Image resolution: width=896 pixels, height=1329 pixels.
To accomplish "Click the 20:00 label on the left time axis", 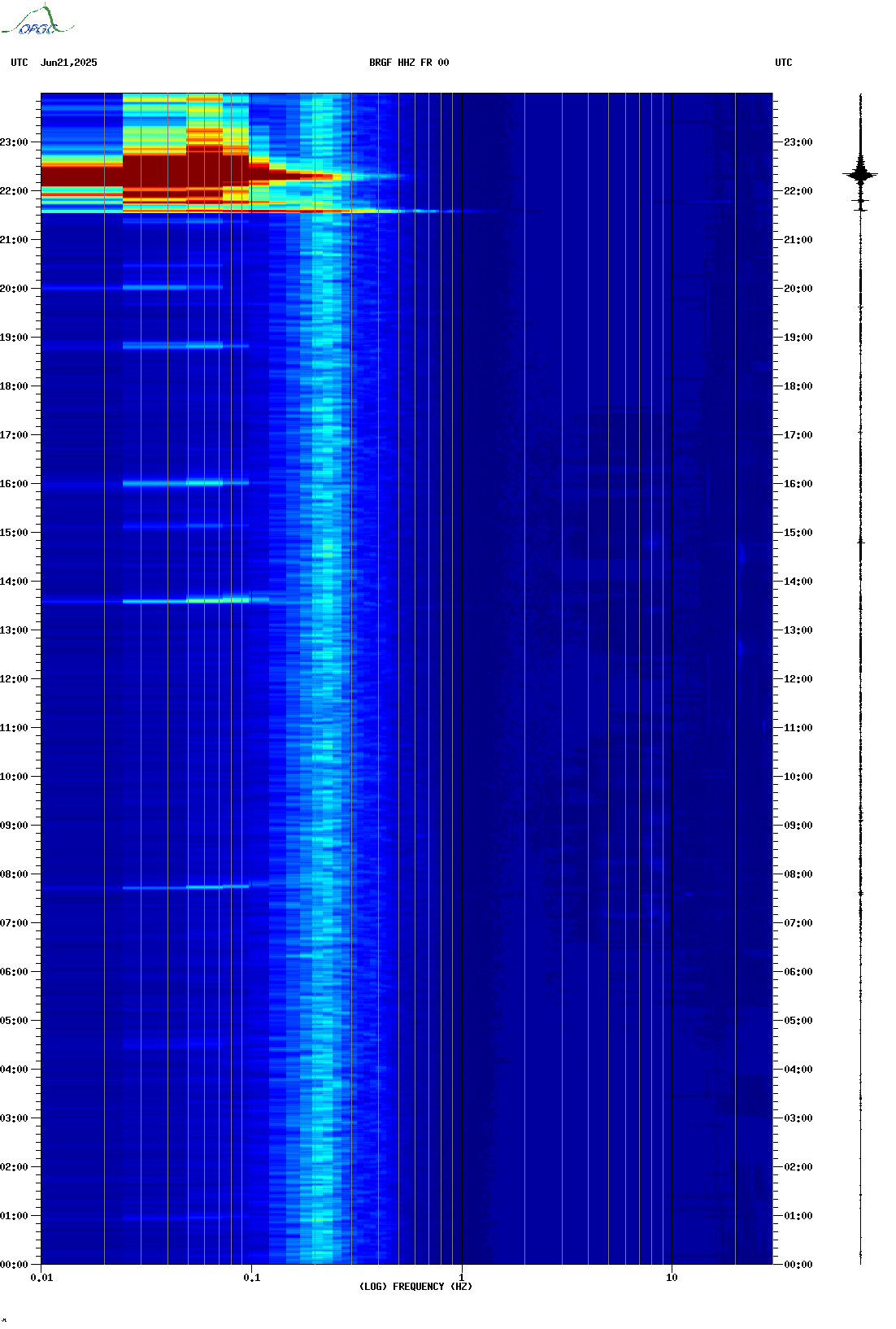I will [14, 289].
